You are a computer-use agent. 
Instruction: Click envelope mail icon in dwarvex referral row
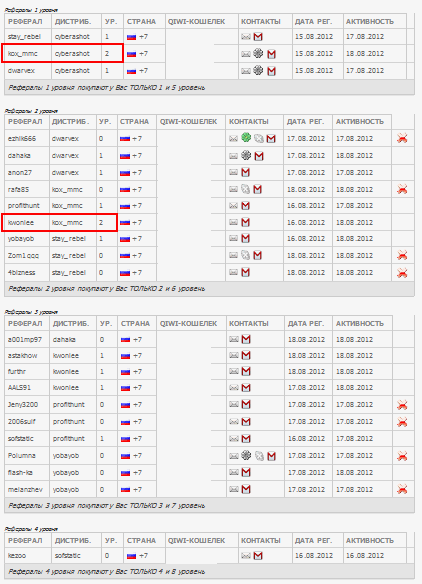tap(246, 71)
